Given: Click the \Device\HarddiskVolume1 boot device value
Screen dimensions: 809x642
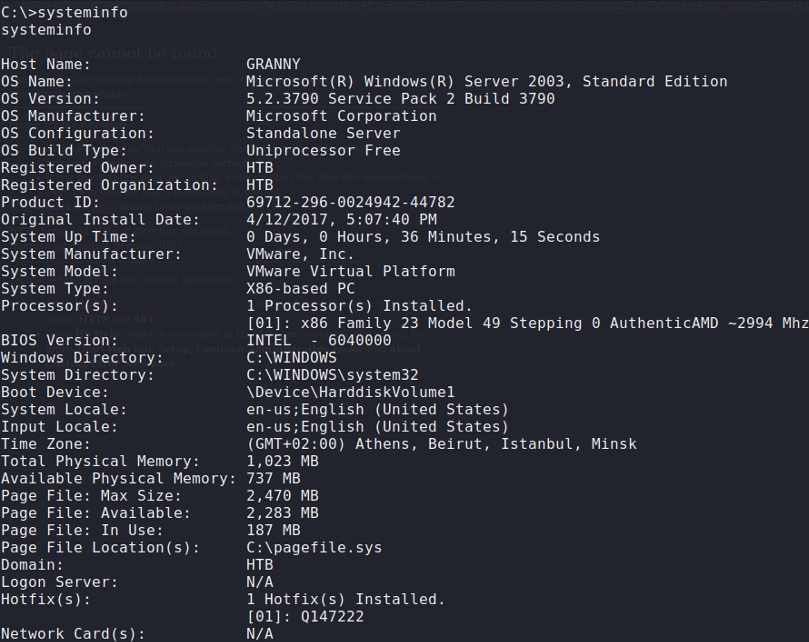Looking at the screenshot, I should point(350,392).
